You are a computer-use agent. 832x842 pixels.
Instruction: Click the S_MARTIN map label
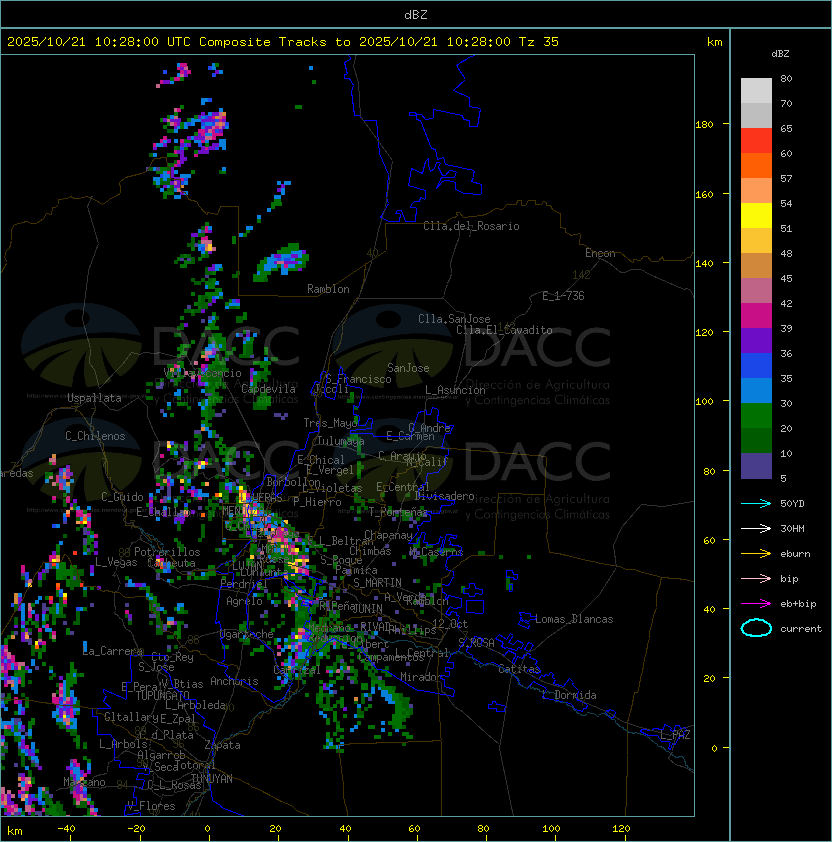pos(377,583)
